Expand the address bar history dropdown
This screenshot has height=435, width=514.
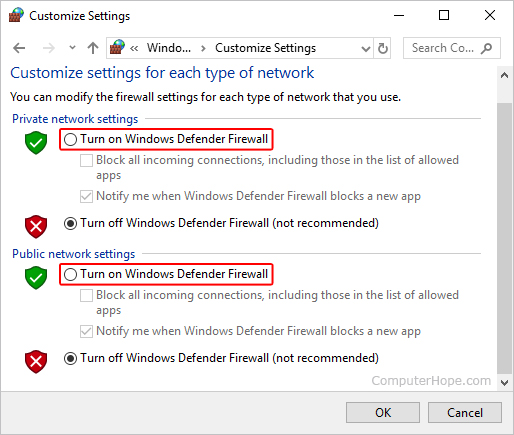[x=366, y=49]
